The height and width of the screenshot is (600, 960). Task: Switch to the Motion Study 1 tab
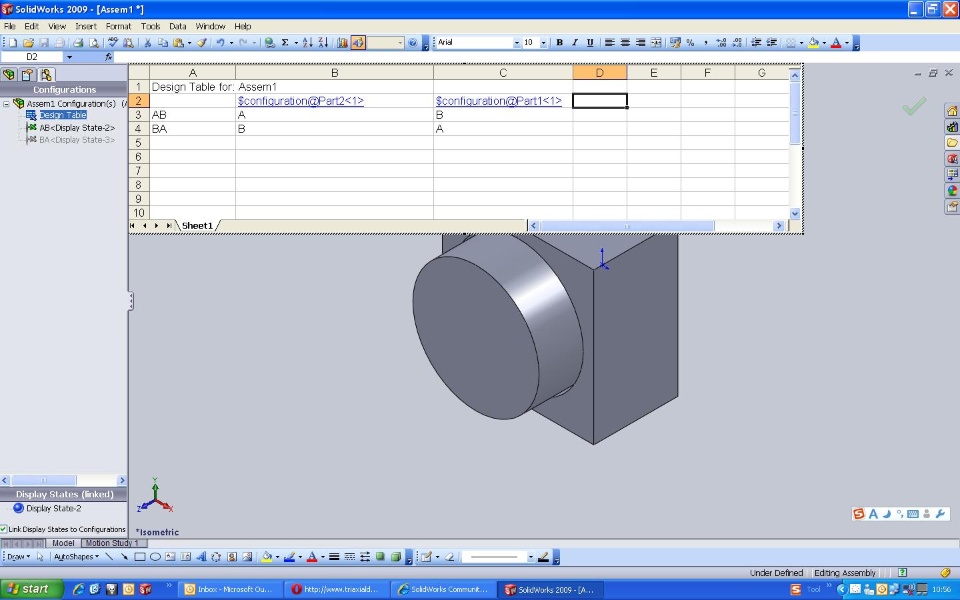112,543
